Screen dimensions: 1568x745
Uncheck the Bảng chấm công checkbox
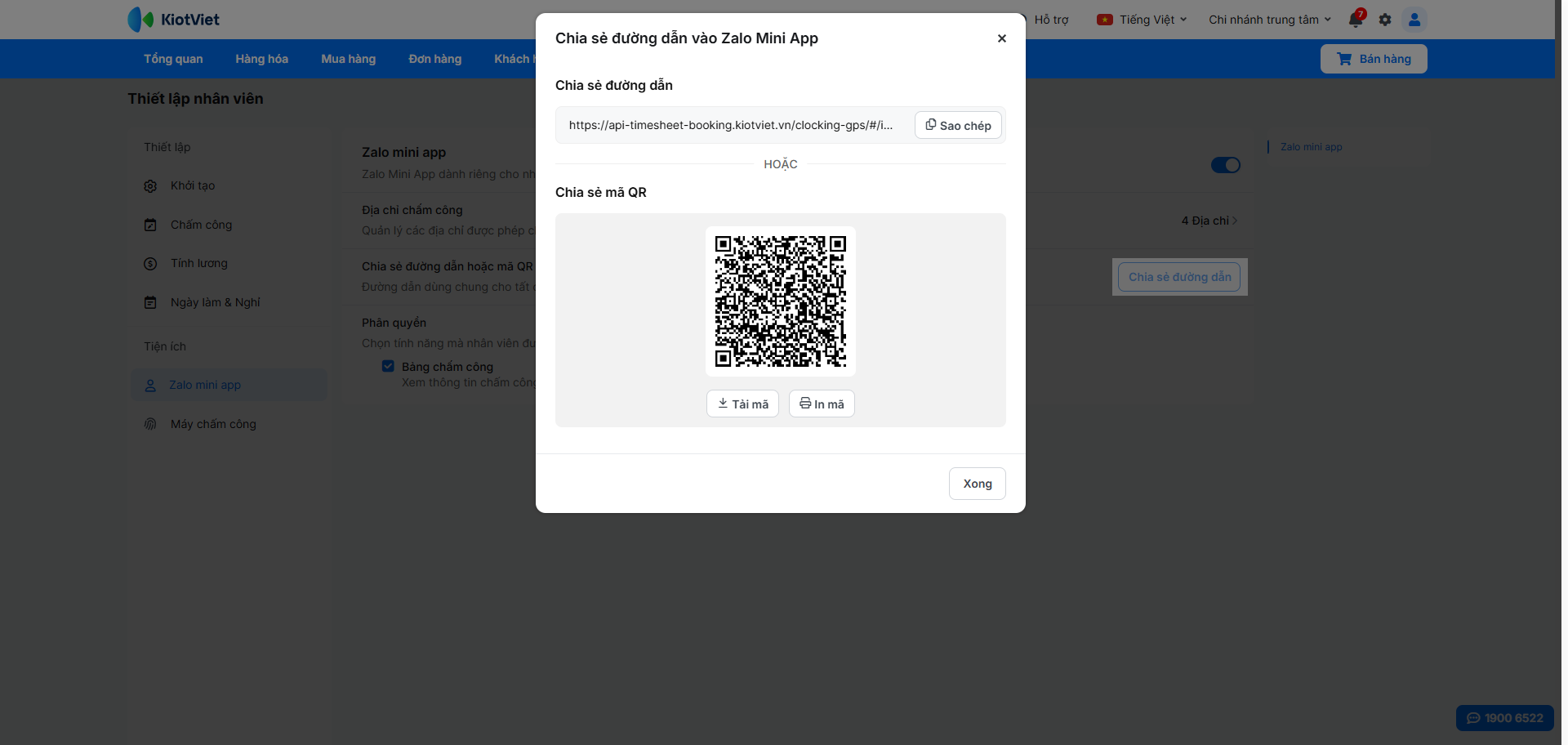click(388, 366)
